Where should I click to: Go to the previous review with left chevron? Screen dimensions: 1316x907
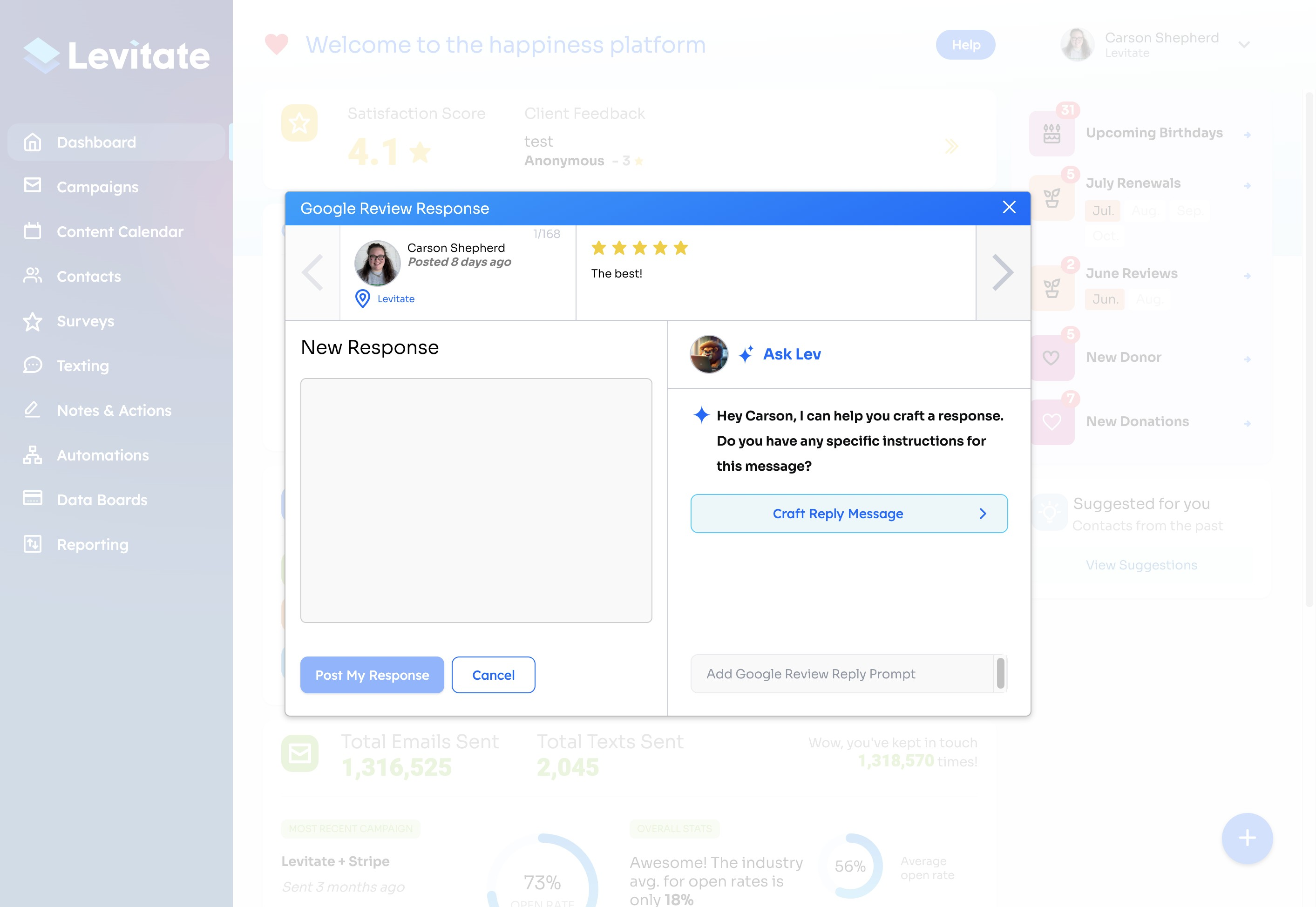(x=312, y=273)
